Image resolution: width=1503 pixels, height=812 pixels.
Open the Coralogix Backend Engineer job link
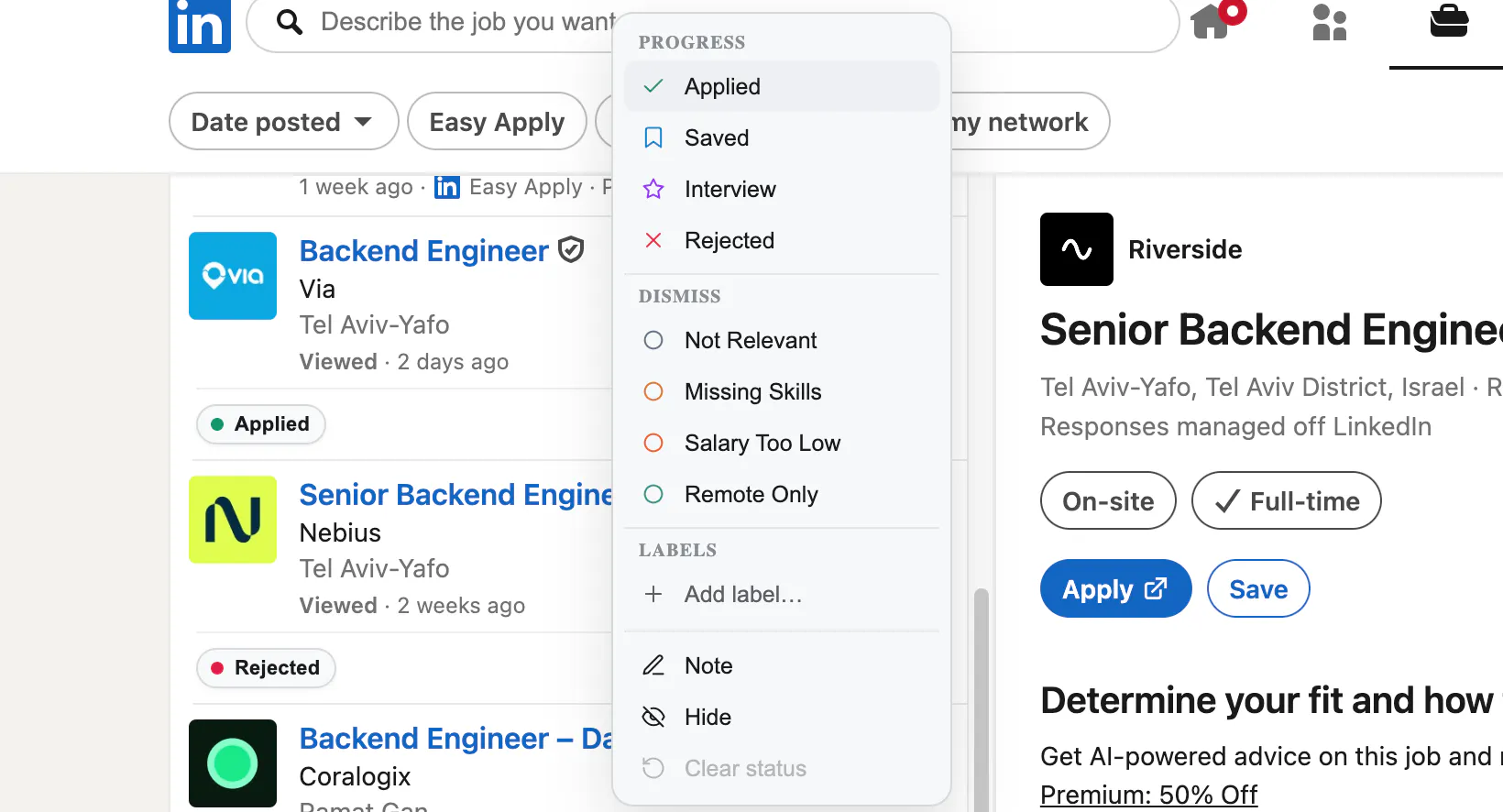pos(456,738)
